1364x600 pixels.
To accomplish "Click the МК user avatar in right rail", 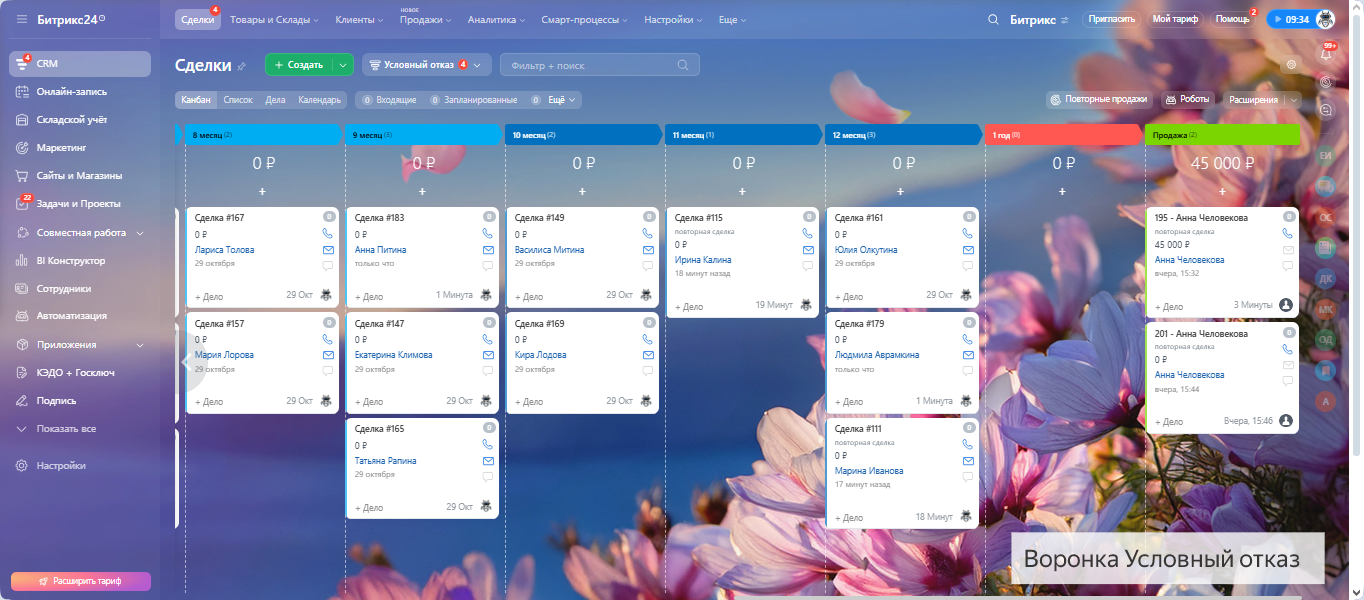I will point(1326,309).
